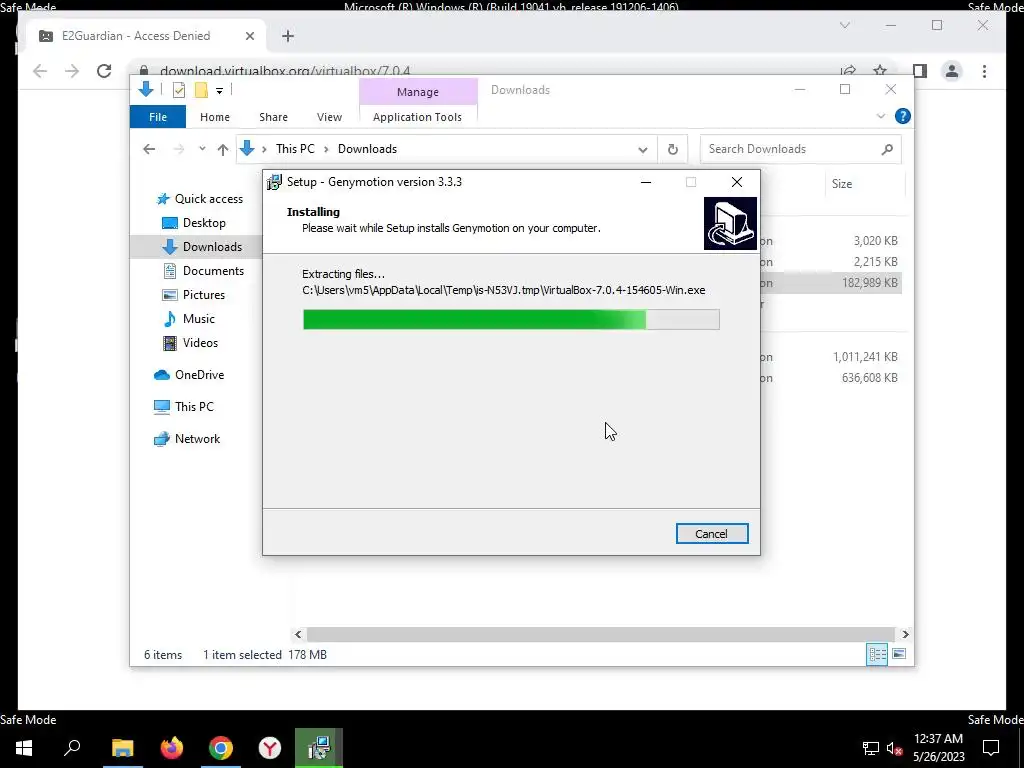This screenshot has width=1024, height=768.
Task: Open the Application Tools tab
Action: tap(417, 117)
